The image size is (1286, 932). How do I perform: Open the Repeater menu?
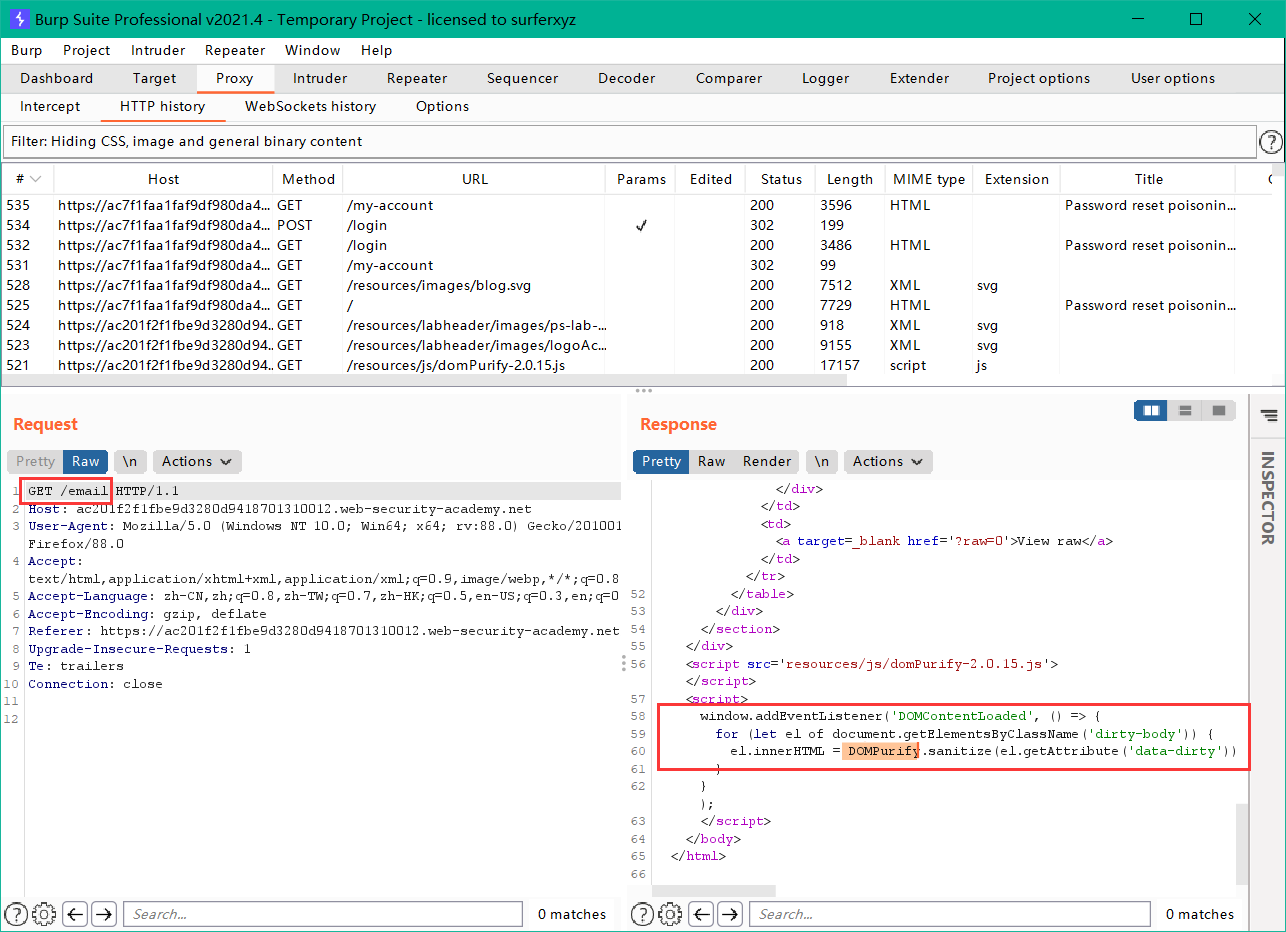235,50
